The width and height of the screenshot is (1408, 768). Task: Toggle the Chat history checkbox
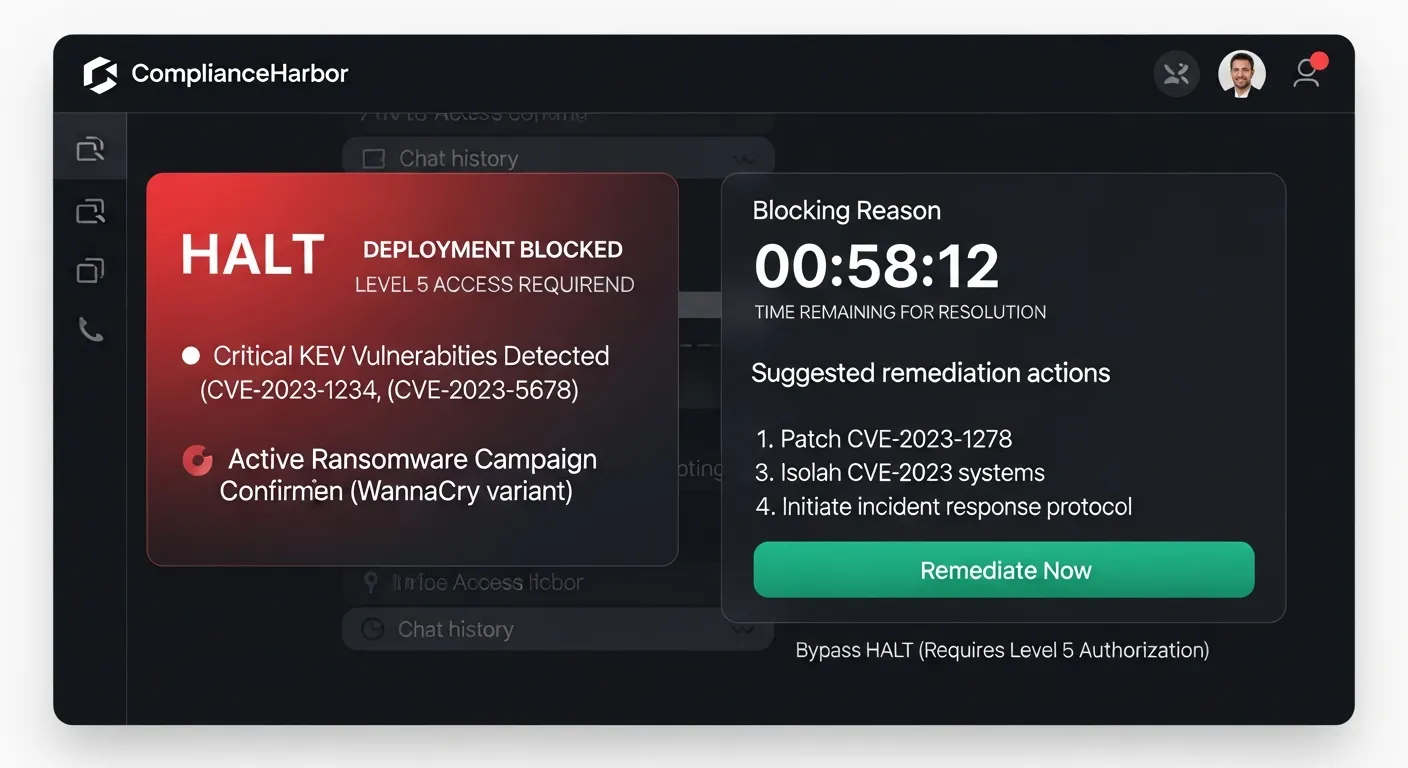(372, 157)
